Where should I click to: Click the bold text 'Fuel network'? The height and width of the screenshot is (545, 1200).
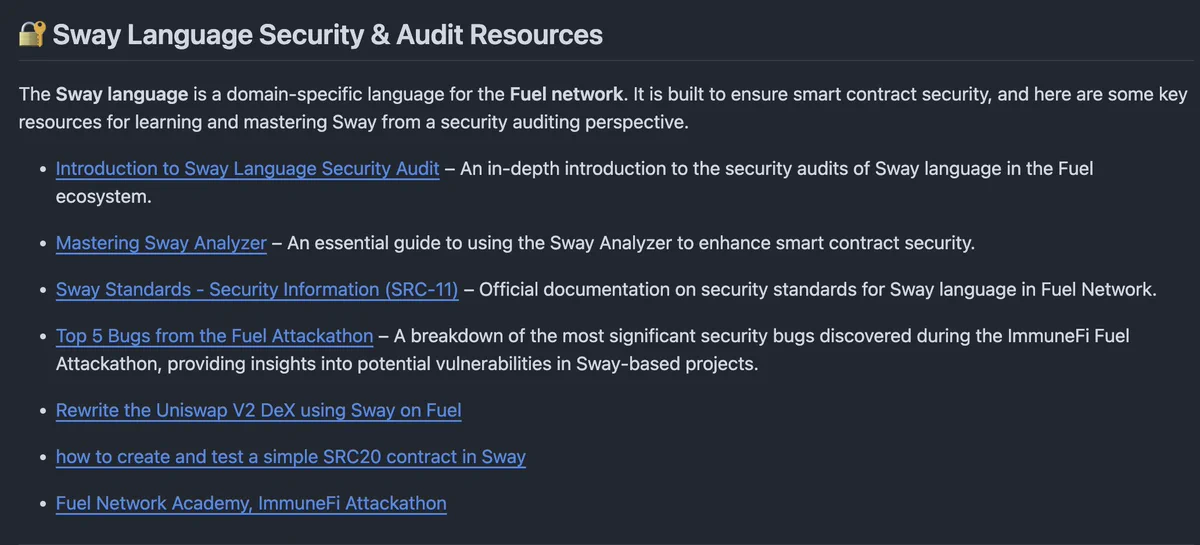[566, 95]
